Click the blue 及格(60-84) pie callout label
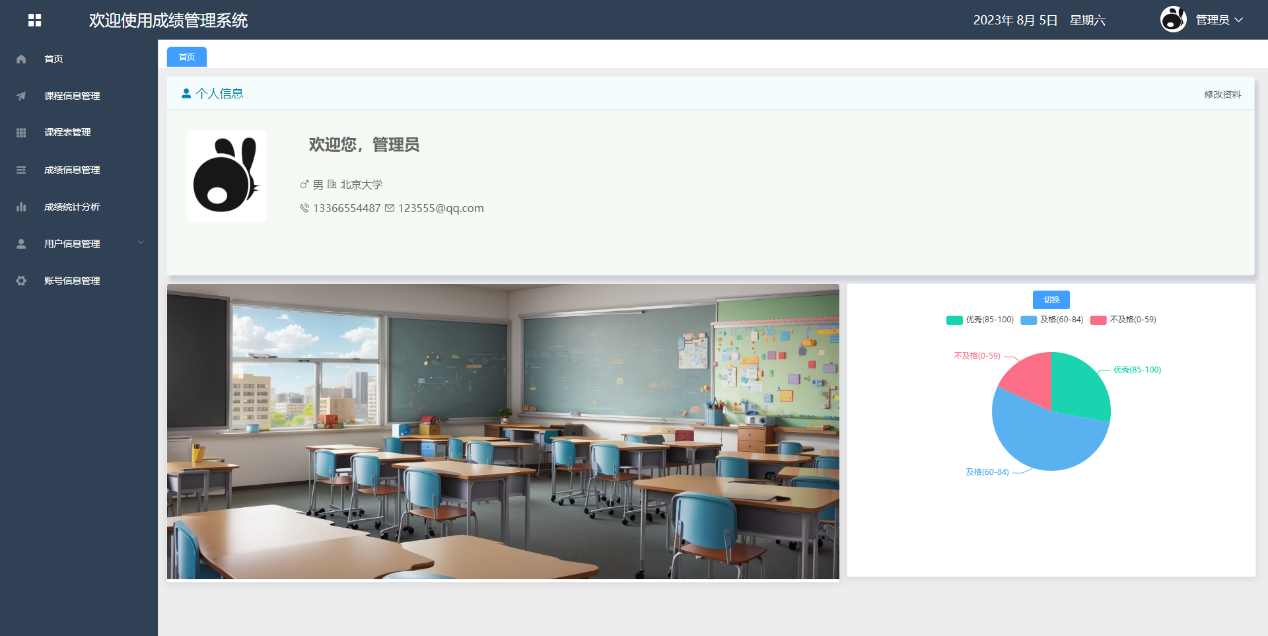Screen dimensions: 1268x636 click(x=987, y=472)
